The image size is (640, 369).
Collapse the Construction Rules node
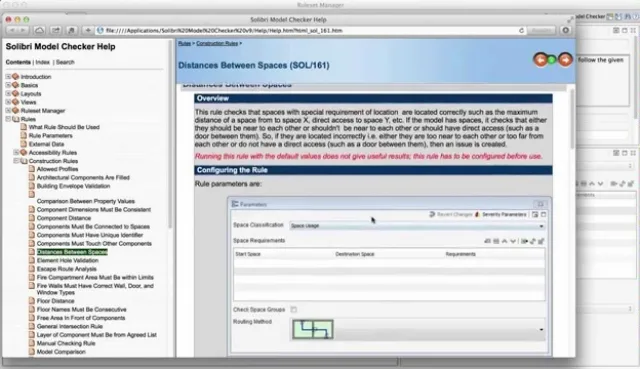pos(16,161)
